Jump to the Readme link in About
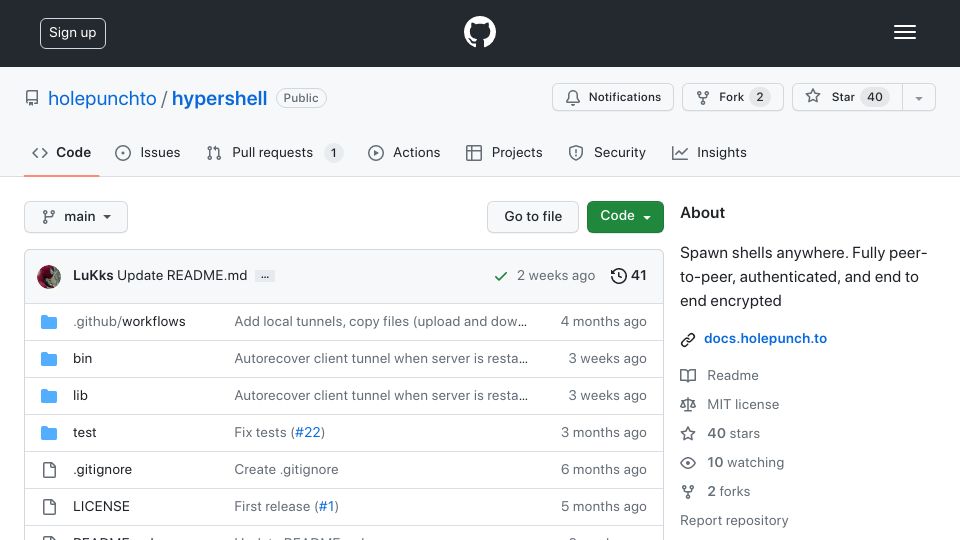Viewport: 960px width, 540px height. (x=732, y=375)
